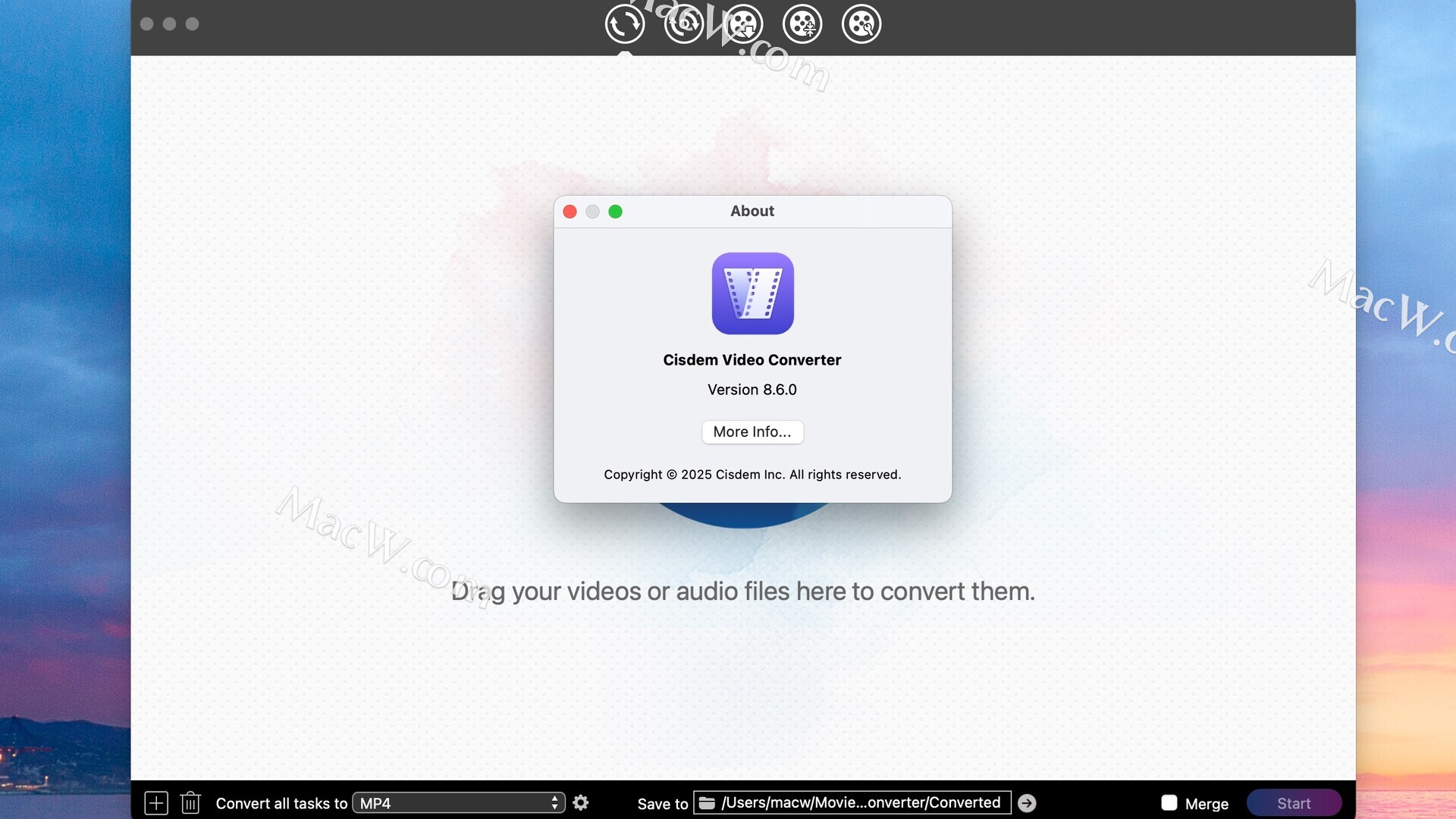Open the Convert tab icon
Screen dimensions: 1456x819
tap(625, 24)
